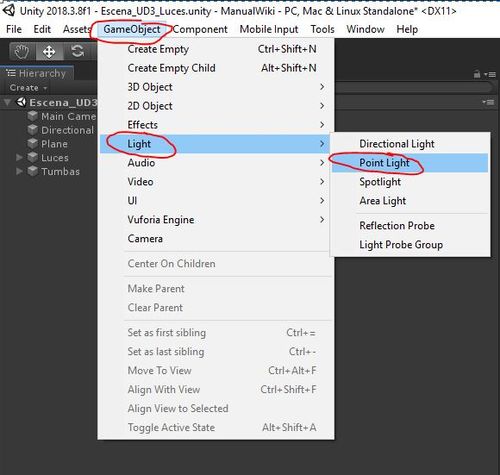The width and height of the screenshot is (500, 475).
Task: Choose Directional Light in submenu
Action: coord(410,144)
